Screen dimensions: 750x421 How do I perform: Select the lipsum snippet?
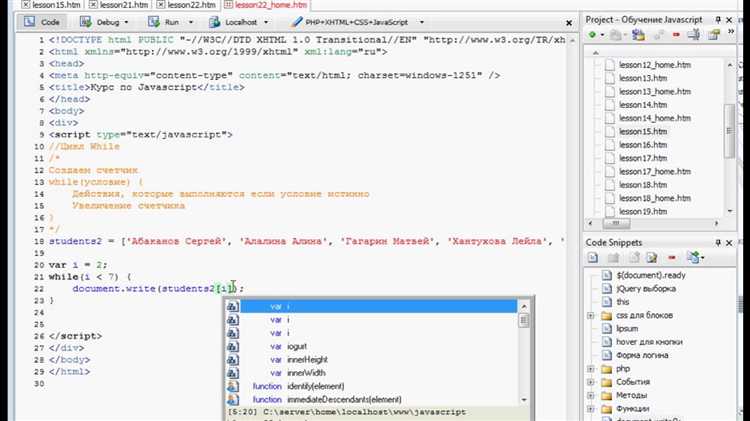click(x=627, y=329)
